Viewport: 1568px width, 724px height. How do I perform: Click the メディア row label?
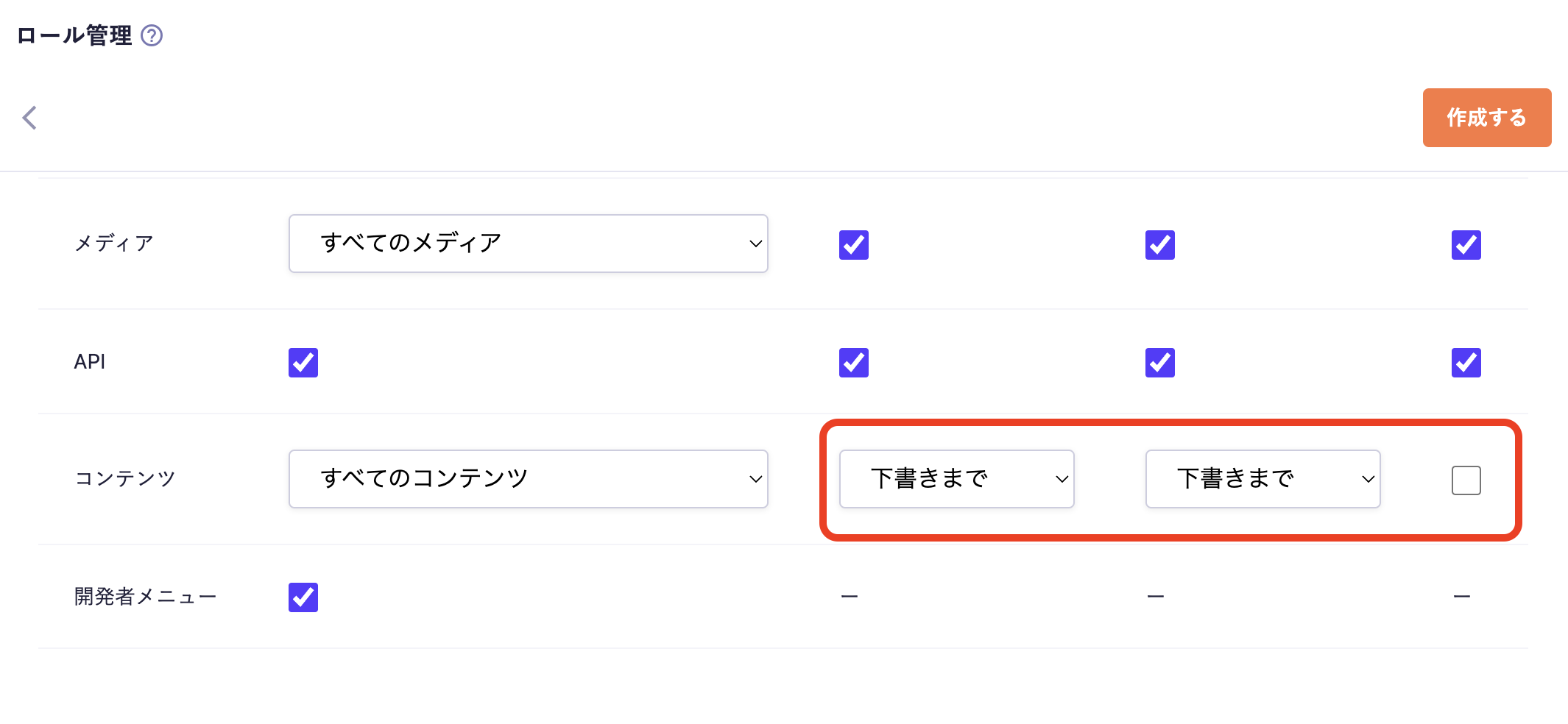114,244
